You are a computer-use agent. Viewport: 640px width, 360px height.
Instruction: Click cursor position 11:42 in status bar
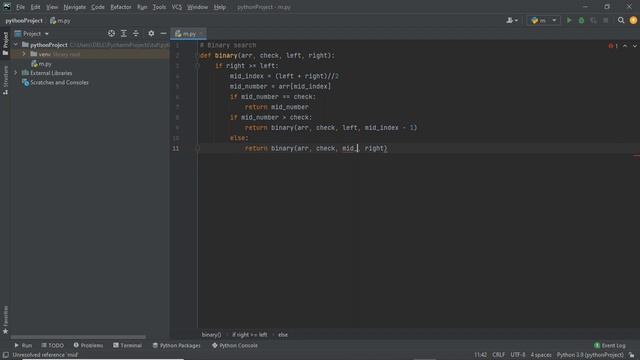click(480, 355)
